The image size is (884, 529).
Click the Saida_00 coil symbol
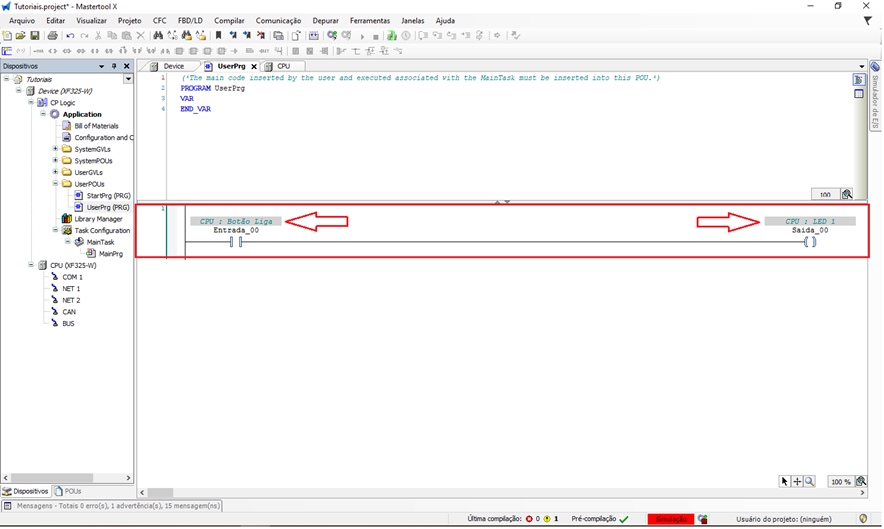click(x=810, y=242)
